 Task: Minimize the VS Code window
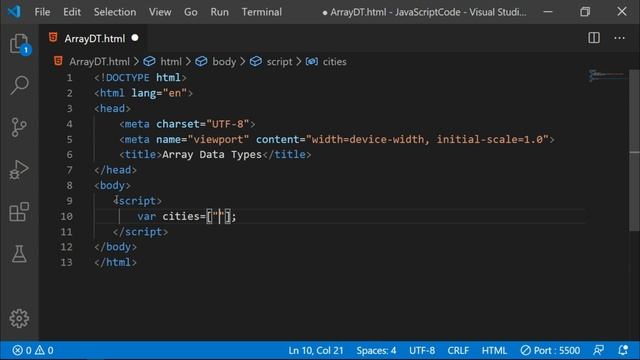(x=548, y=11)
